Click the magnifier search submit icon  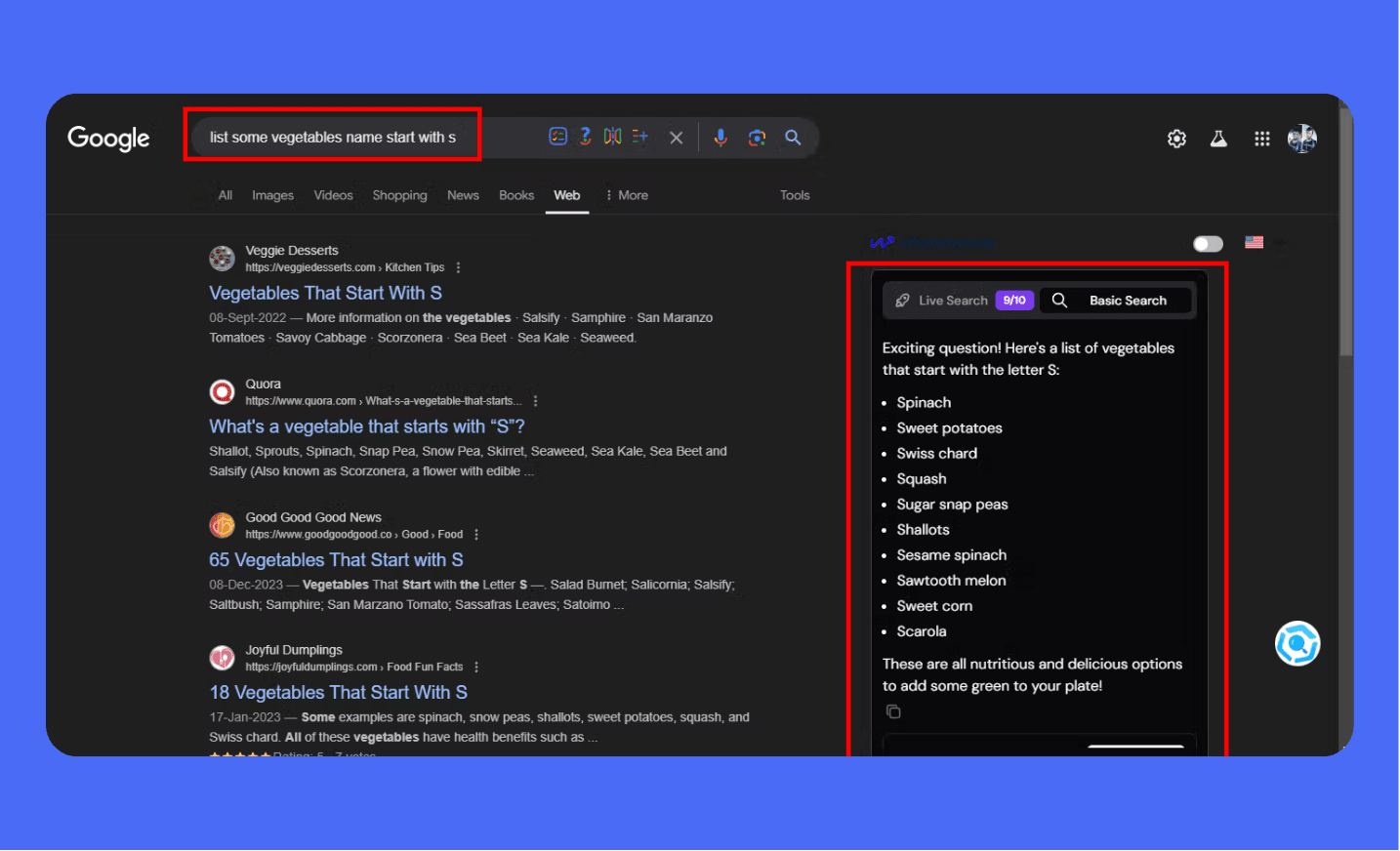[x=793, y=138]
